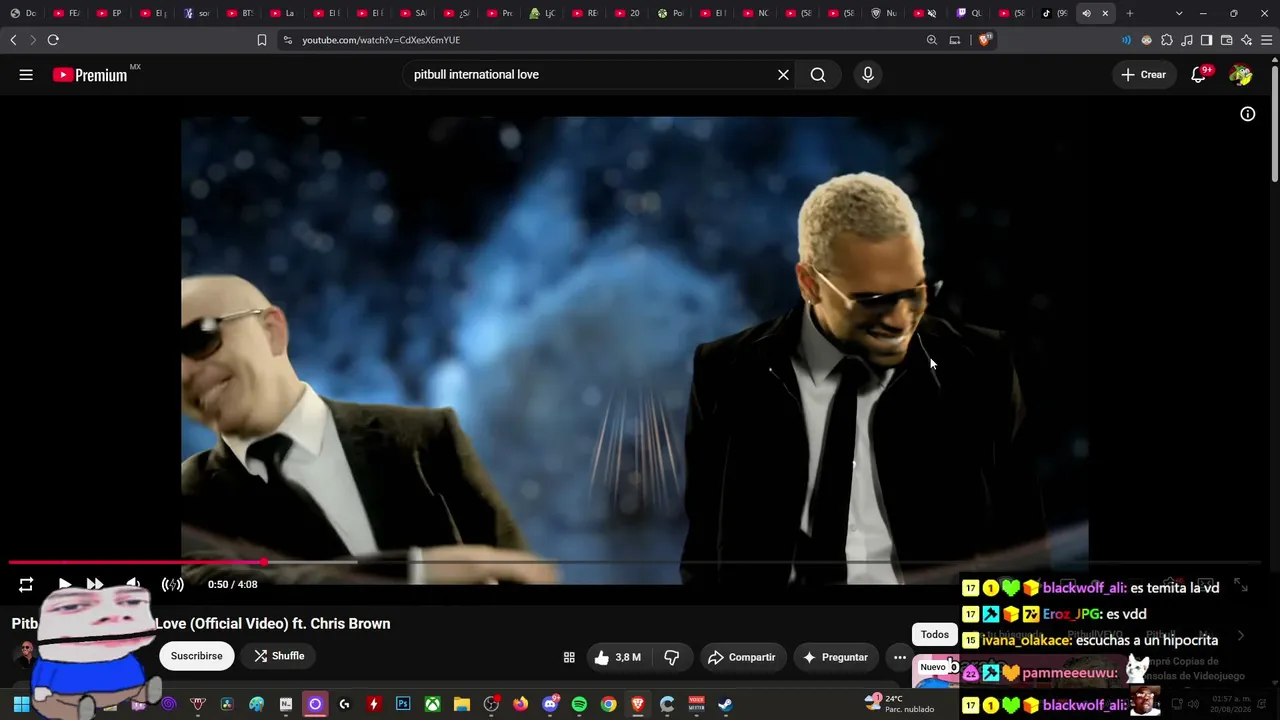1280x720 pixels.
Task: Open the Windows Start menu
Action: click(x=21, y=705)
